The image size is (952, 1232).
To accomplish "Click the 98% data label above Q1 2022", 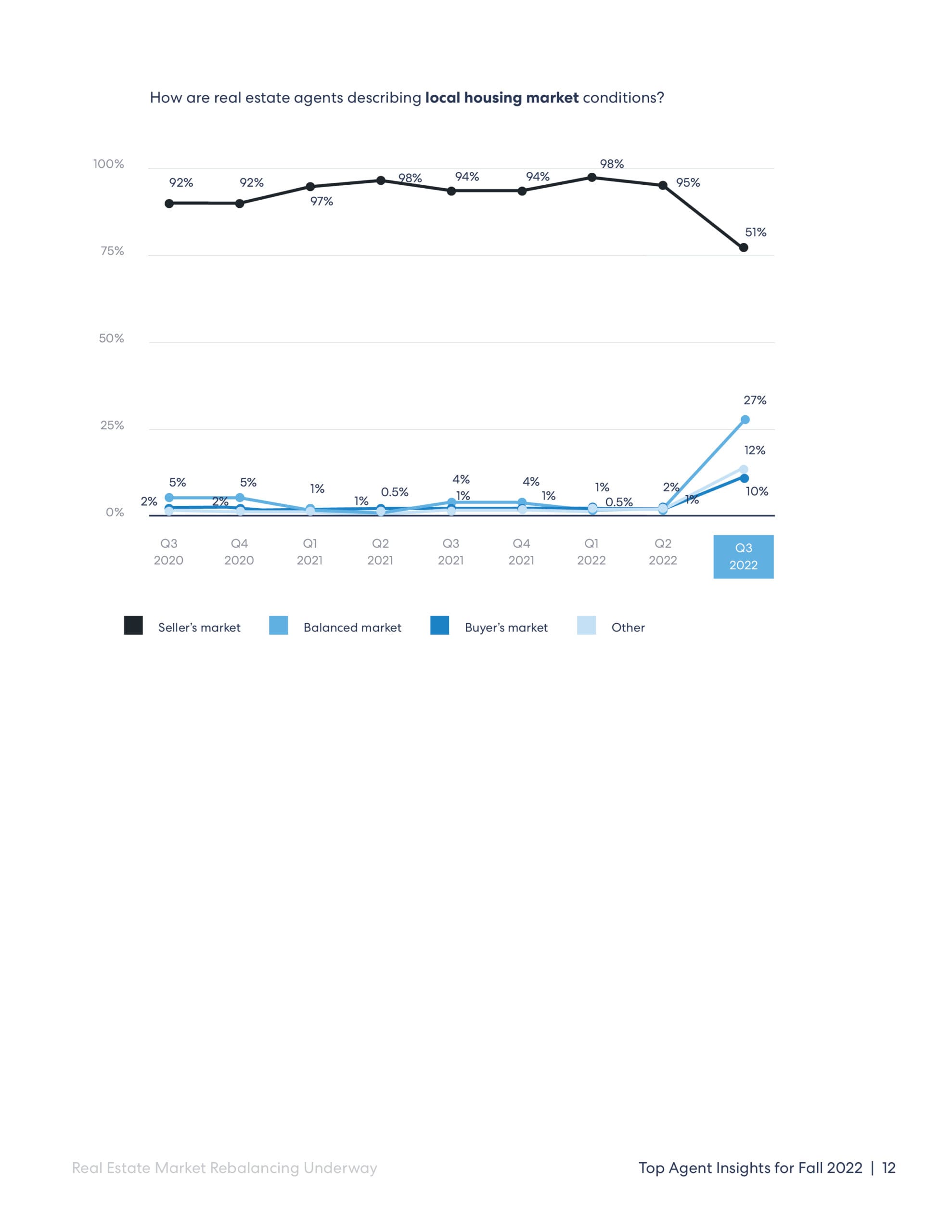I will point(612,164).
